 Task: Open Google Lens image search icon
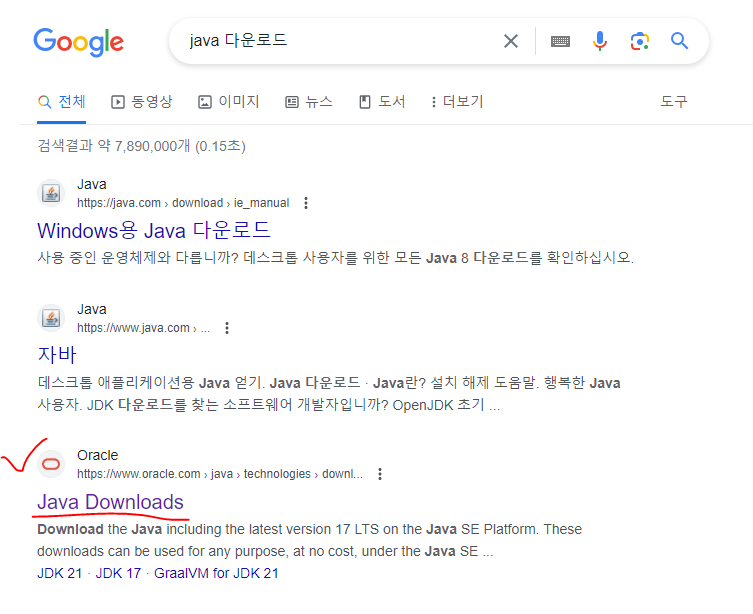pos(640,41)
